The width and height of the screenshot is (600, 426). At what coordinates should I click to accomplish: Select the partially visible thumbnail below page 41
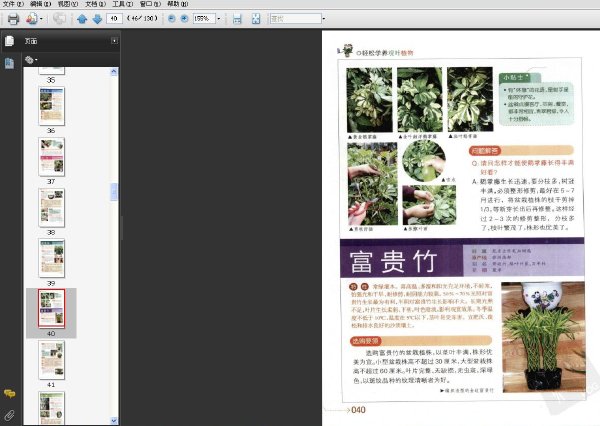52,408
